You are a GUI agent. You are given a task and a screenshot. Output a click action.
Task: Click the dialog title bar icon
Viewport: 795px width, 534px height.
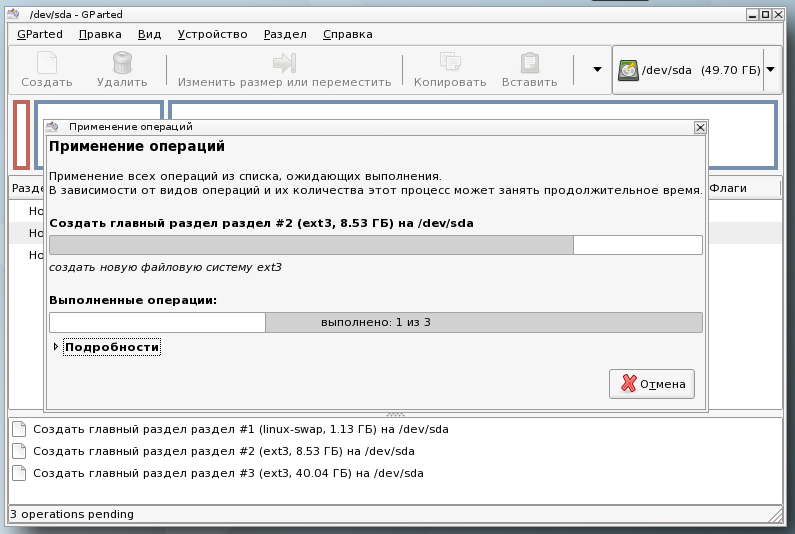click(x=52, y=126)
